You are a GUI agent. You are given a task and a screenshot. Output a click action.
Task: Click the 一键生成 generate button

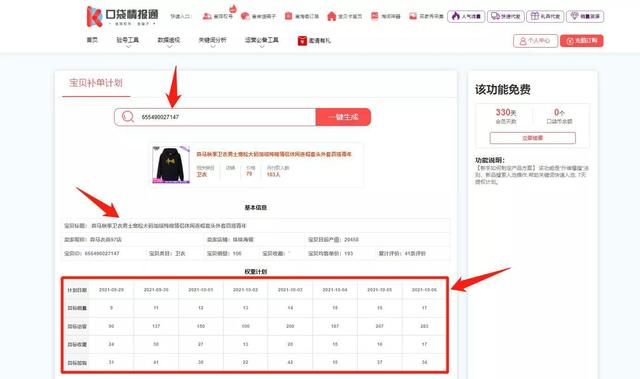(343, 117)
